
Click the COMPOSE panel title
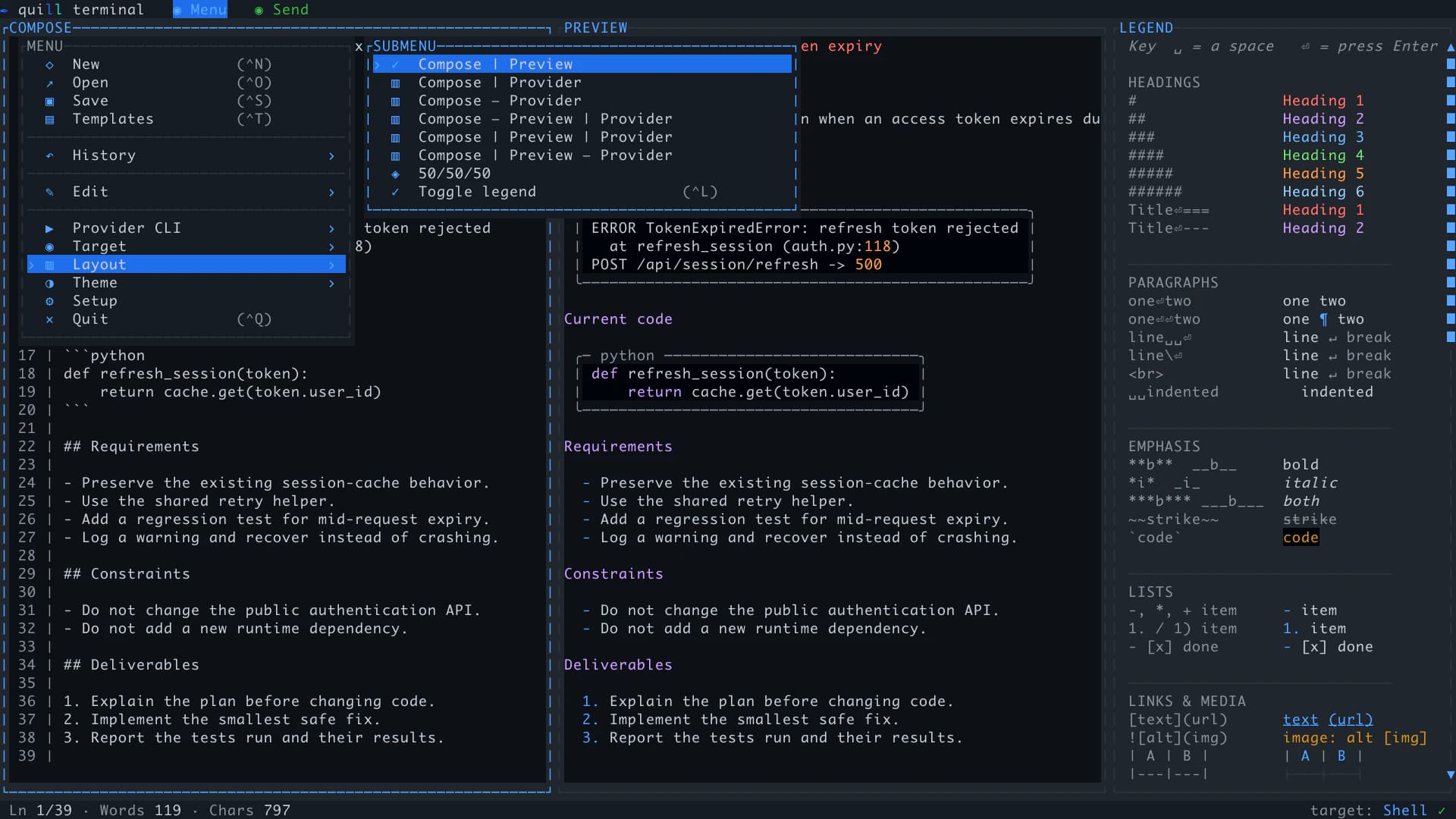click(x=40, y=28)
